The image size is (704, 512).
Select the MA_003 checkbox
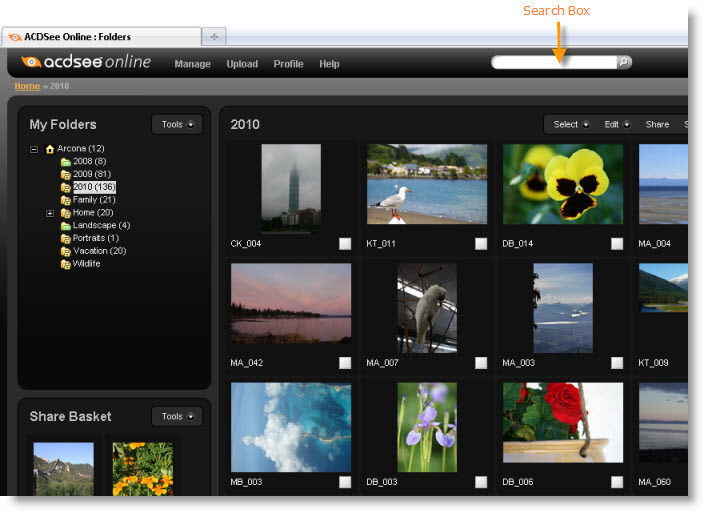click(617, 363)
